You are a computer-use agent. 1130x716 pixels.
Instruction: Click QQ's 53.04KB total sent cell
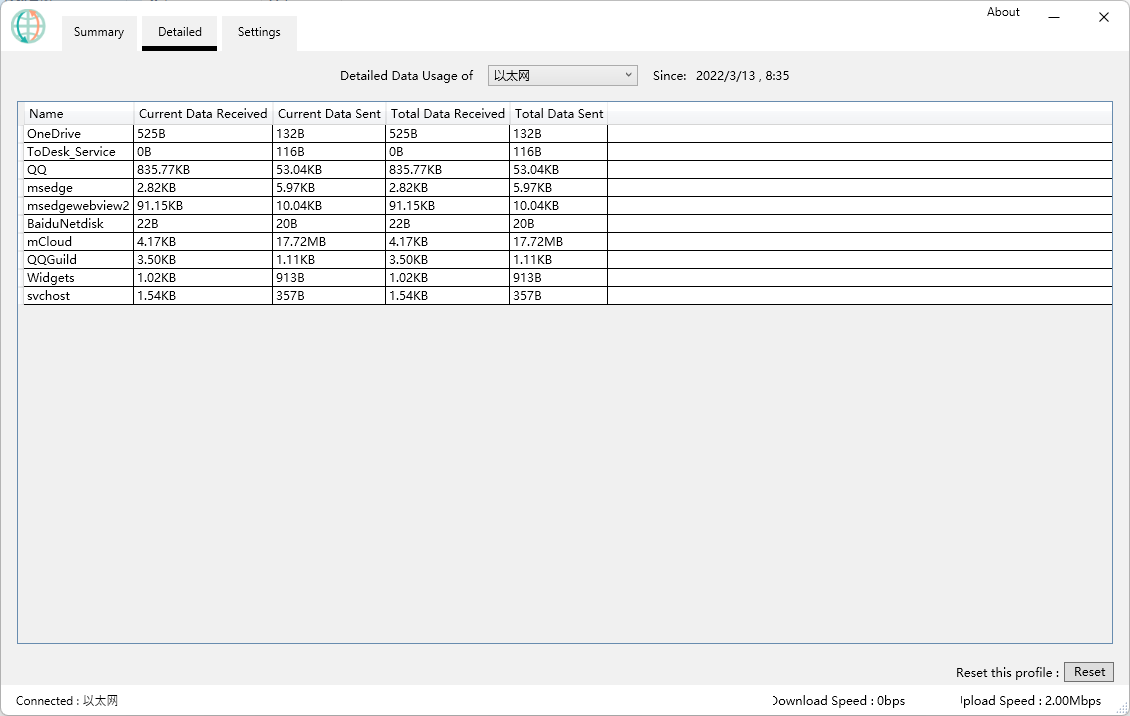[x=559, y=170]
